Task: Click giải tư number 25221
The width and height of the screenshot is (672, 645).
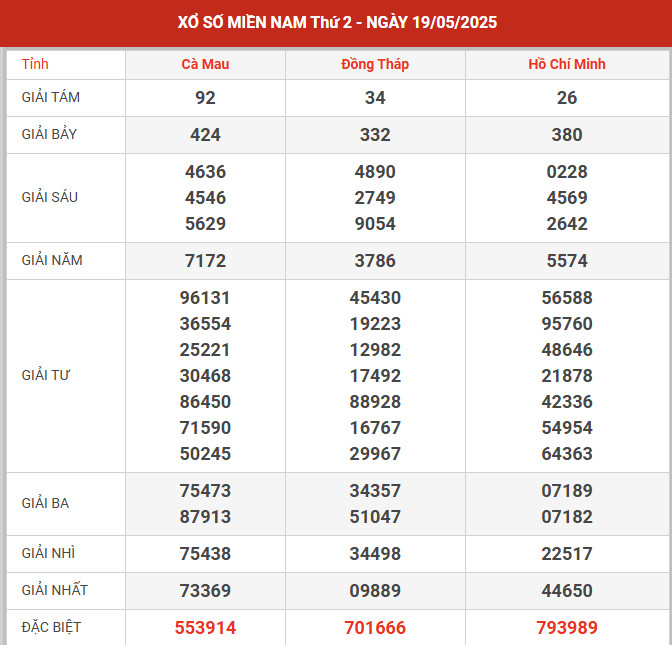Action: [205, 350]
